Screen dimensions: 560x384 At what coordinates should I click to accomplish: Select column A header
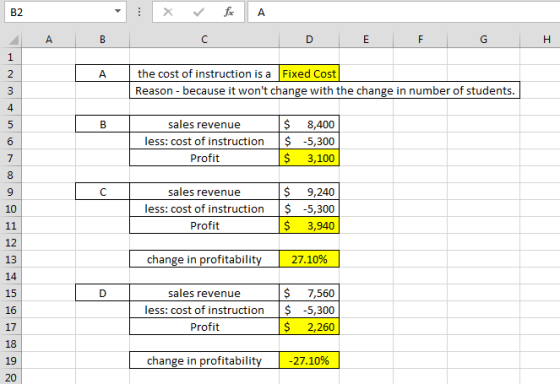[x=49, y=39]
